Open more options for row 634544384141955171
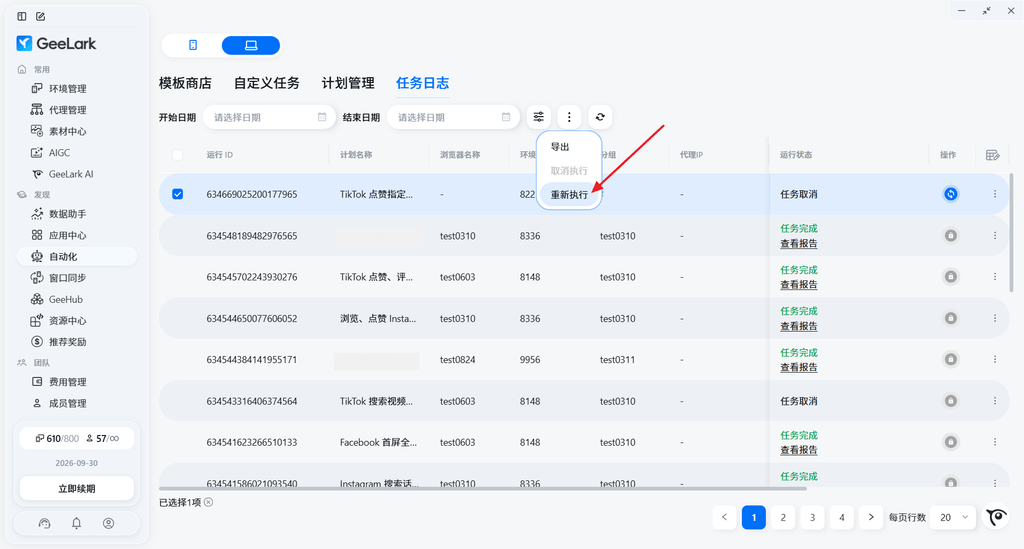This screenshot has width=1024, height=549. (995, 360)
